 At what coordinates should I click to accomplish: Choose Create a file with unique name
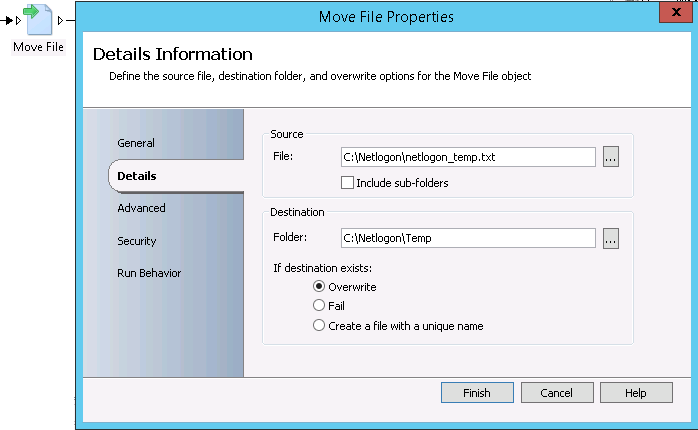[319, 325]
